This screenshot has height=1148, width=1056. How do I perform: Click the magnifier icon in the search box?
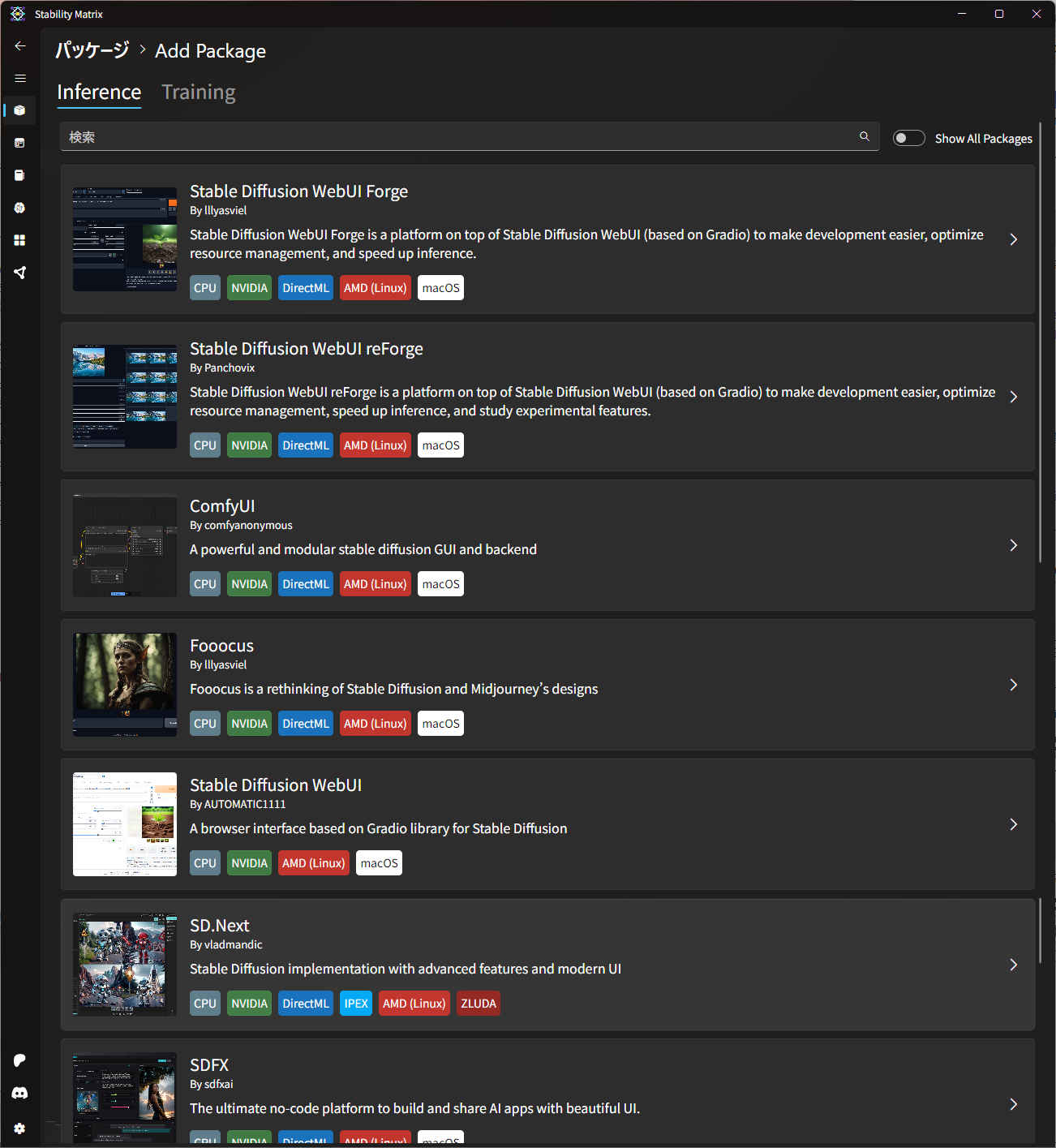tap(864, 136)
